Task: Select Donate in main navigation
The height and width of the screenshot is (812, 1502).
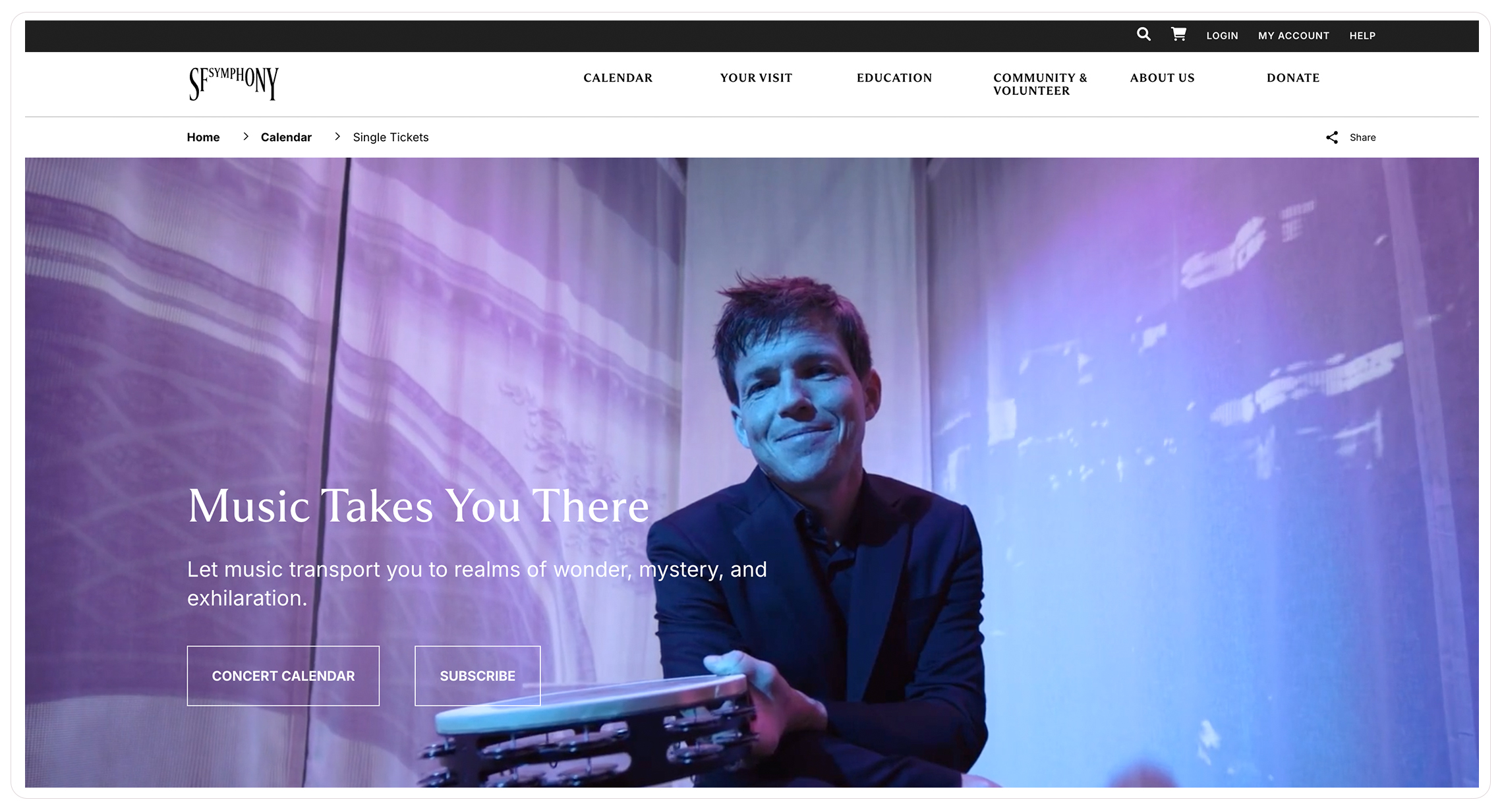Action: pos(1293,78)
